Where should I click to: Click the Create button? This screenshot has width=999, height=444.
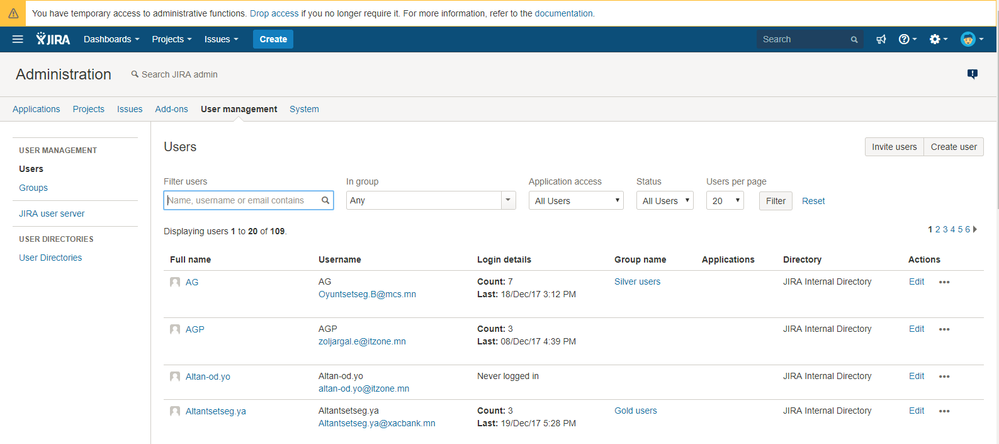coord(273,39)
